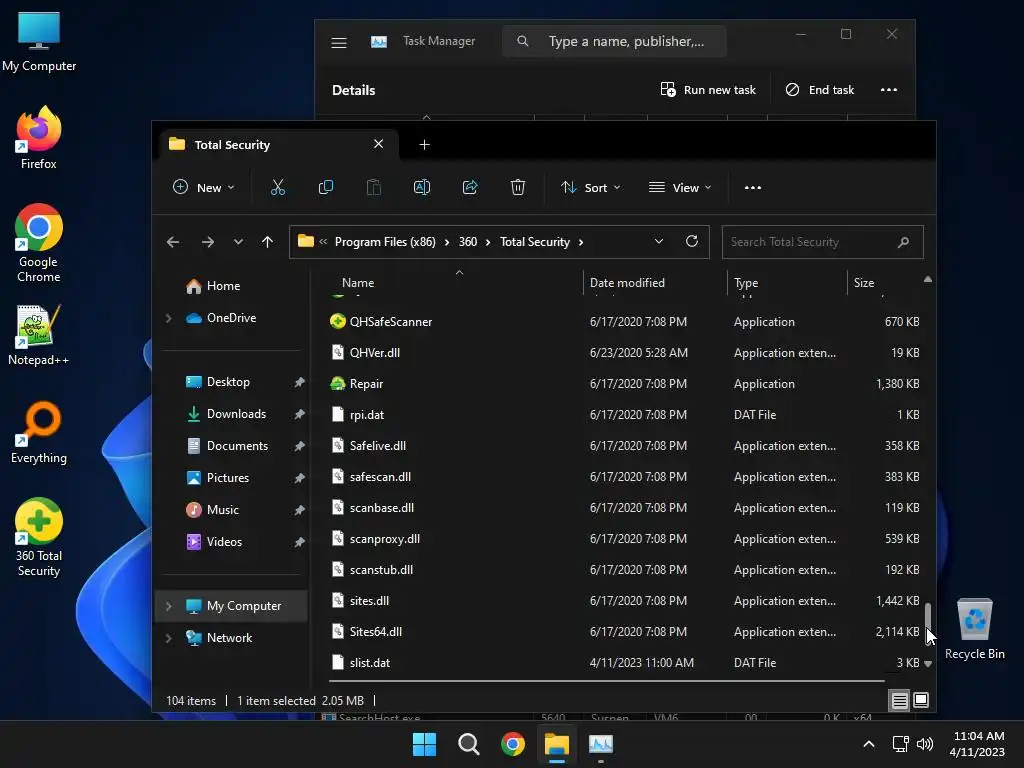Go back with the Explorer back arrow

[x=173, y=242]
